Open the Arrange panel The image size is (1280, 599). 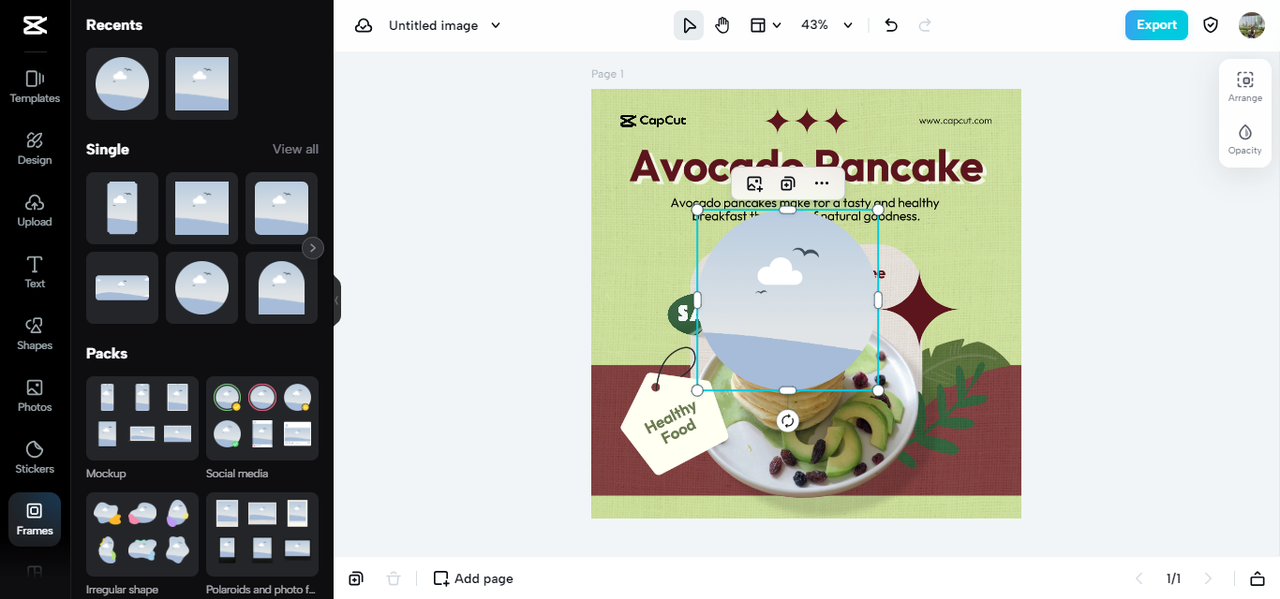[x=1245, y=87]
